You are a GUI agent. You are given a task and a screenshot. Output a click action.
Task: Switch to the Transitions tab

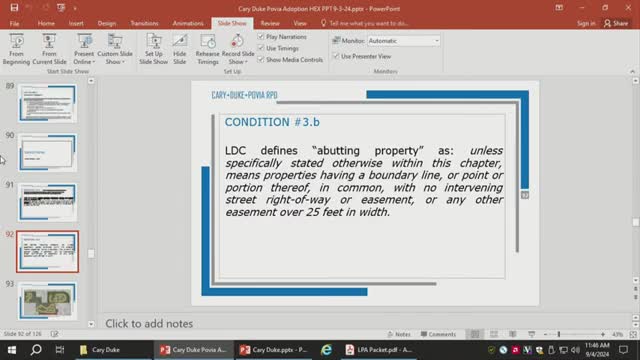coord(144,23)
